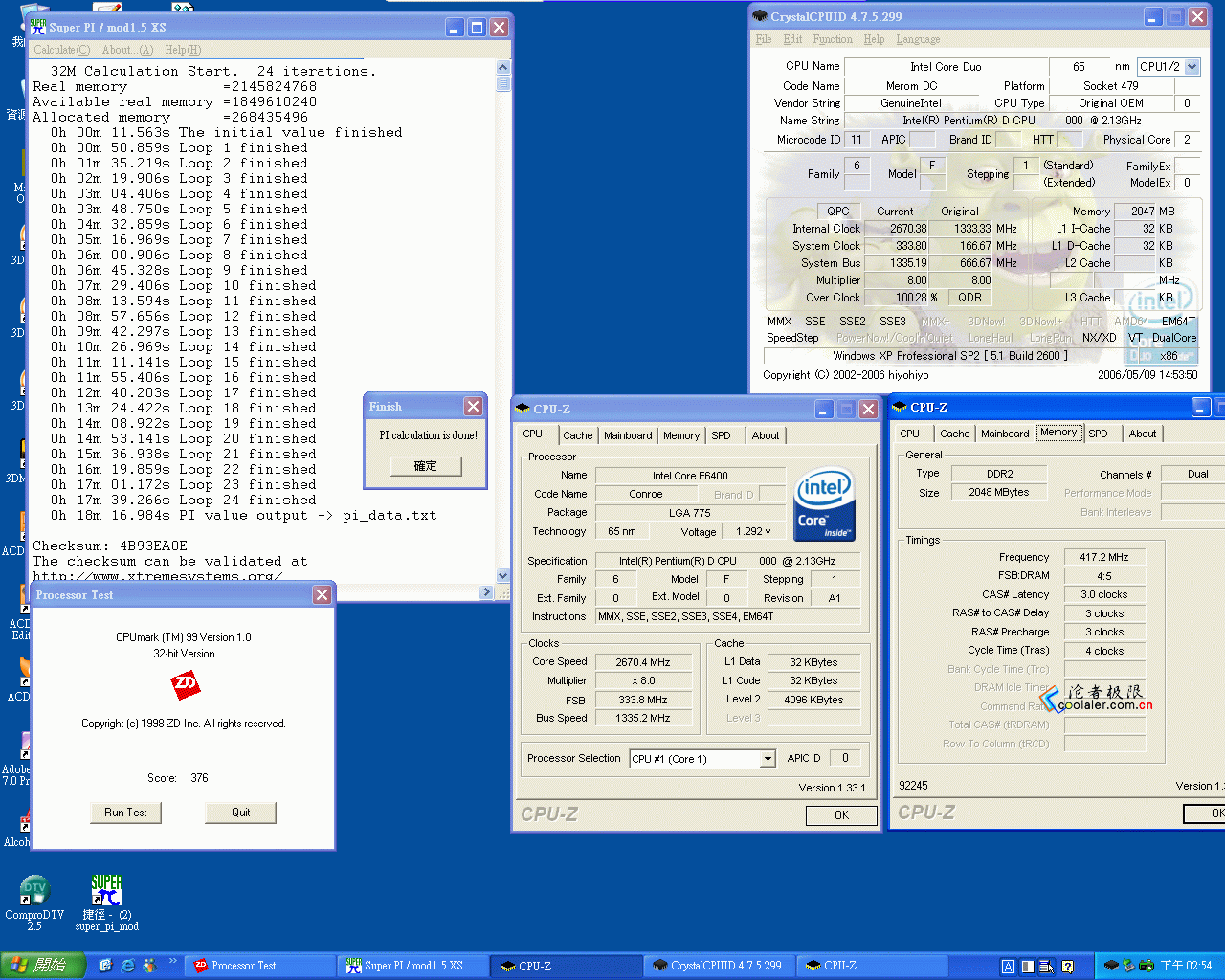The height and width of the screenshot is (980, 1225).
Task: Switch to the About tab in right CPU-Z window
Action: [x=1143, y=434]
